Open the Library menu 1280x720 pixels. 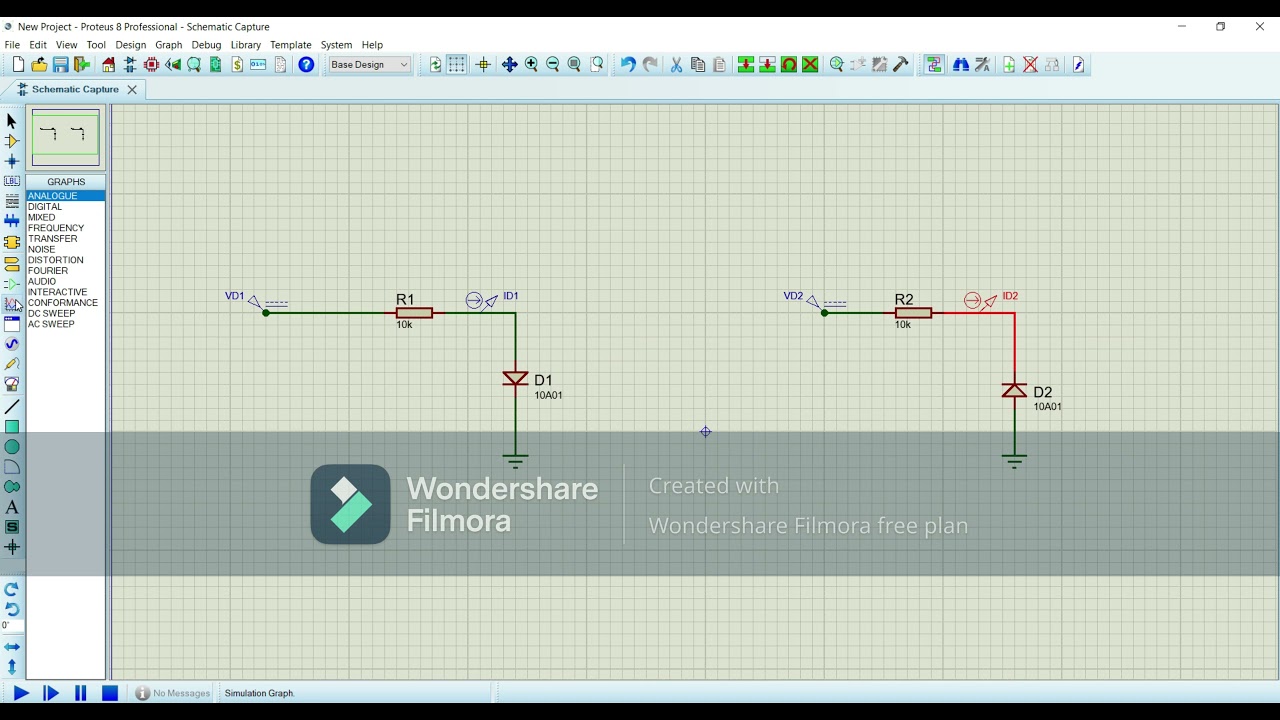click(246, 45)
